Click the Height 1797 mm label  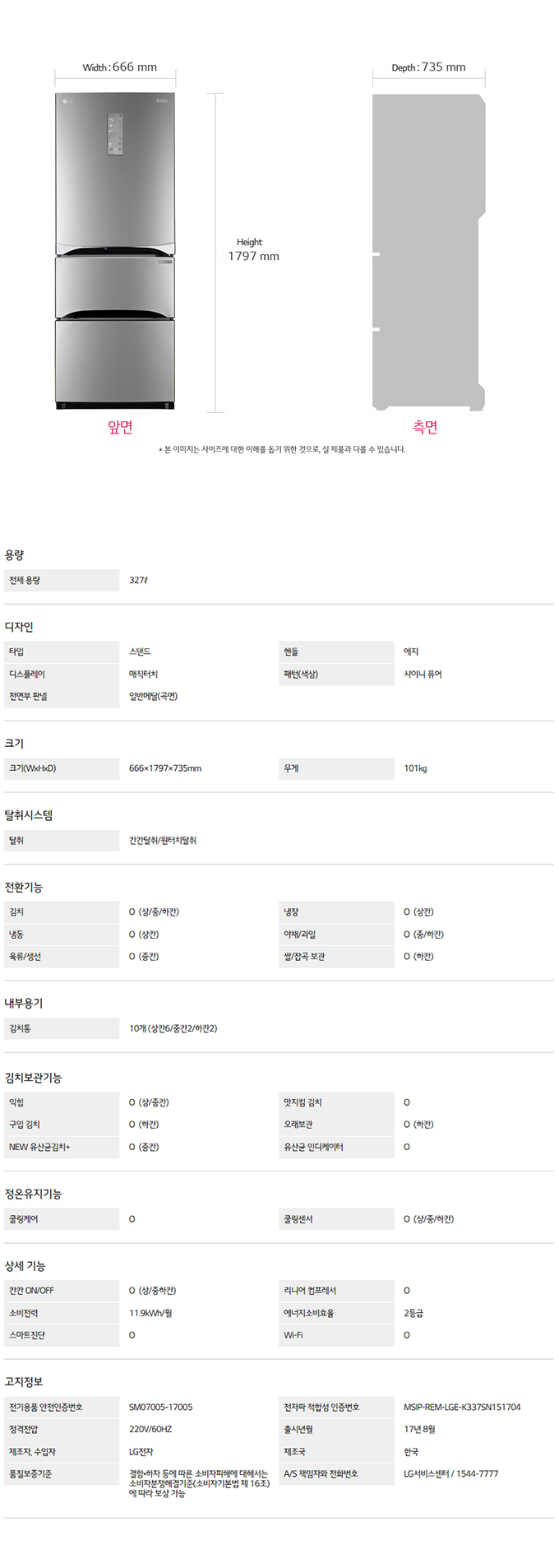point(253,249)
